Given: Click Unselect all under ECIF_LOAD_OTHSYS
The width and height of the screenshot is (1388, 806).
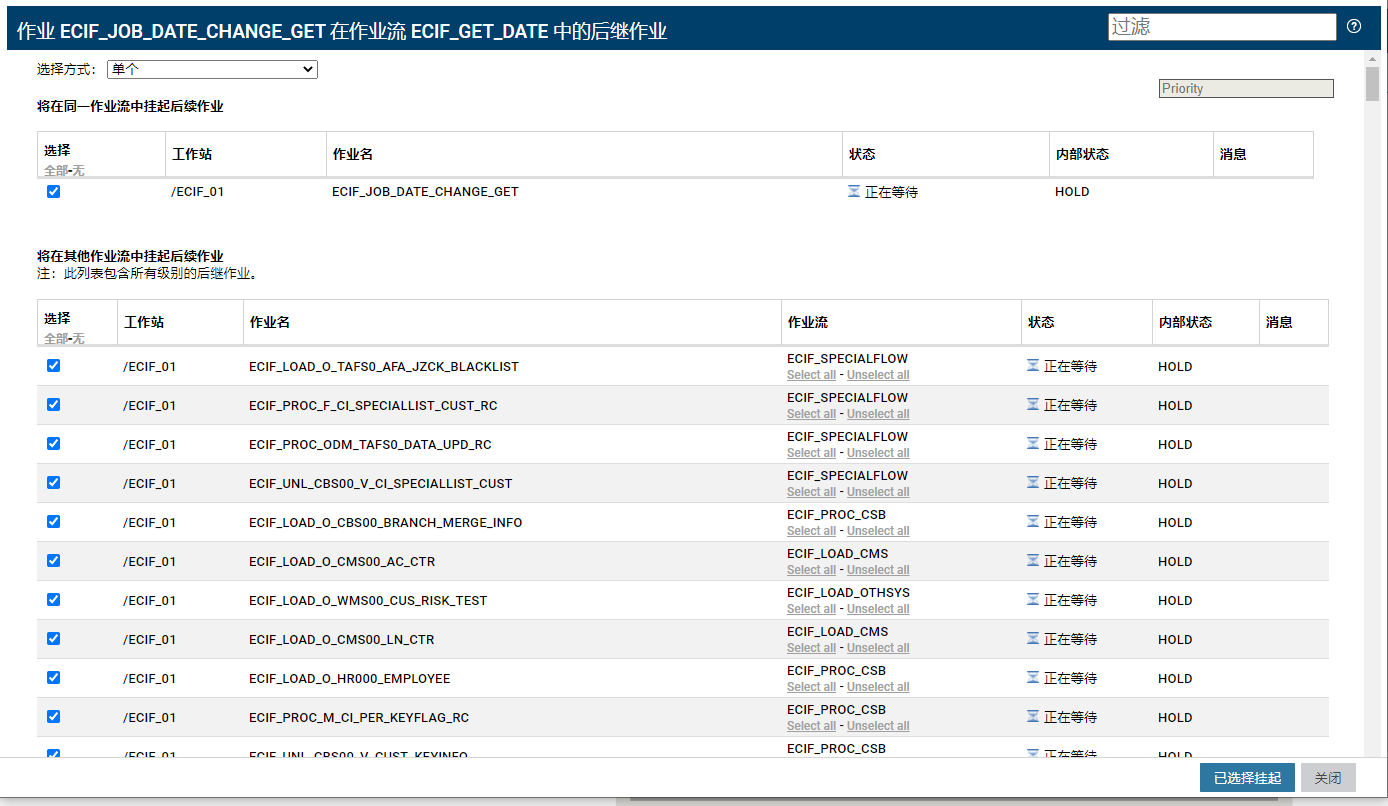Looking at the screenshot, I should pos(877,608).
